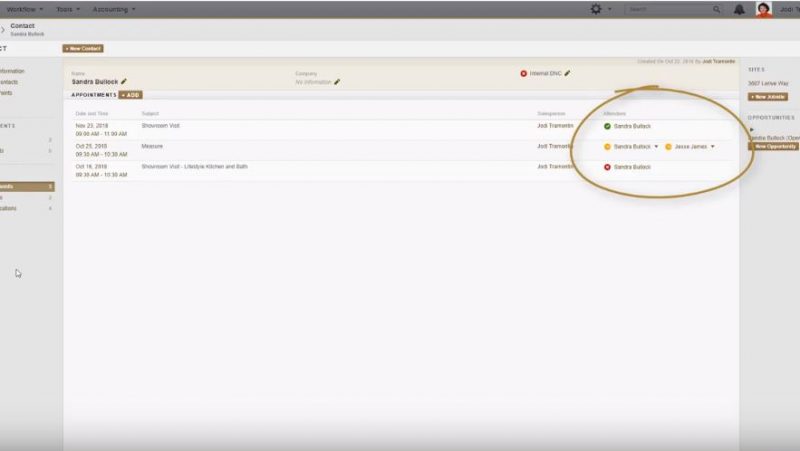Image resolution: width=800 pixels, height=451 pixels.
Task: Click orange status icon beside Jesse James
Action: click(x=668, y=147)
